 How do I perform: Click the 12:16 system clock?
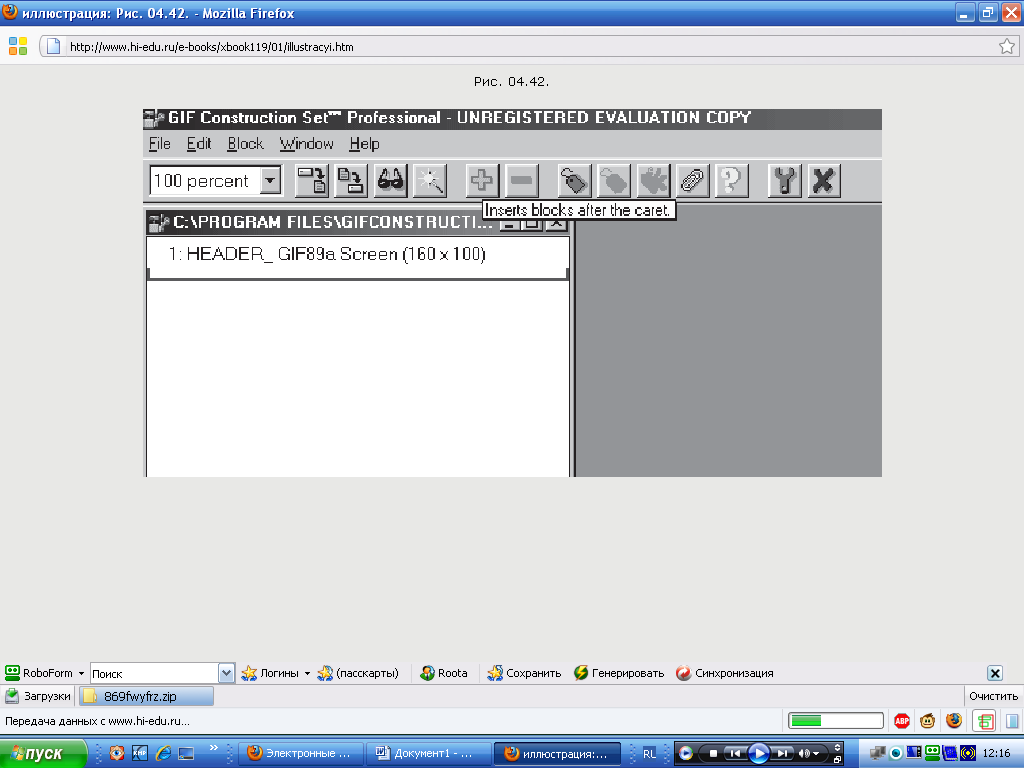997,753
